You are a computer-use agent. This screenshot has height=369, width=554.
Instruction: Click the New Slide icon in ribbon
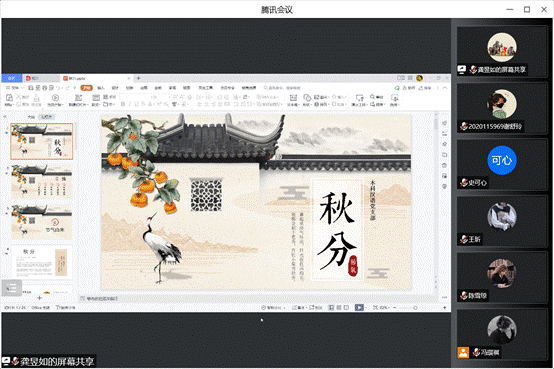click(x=78, y=98)
